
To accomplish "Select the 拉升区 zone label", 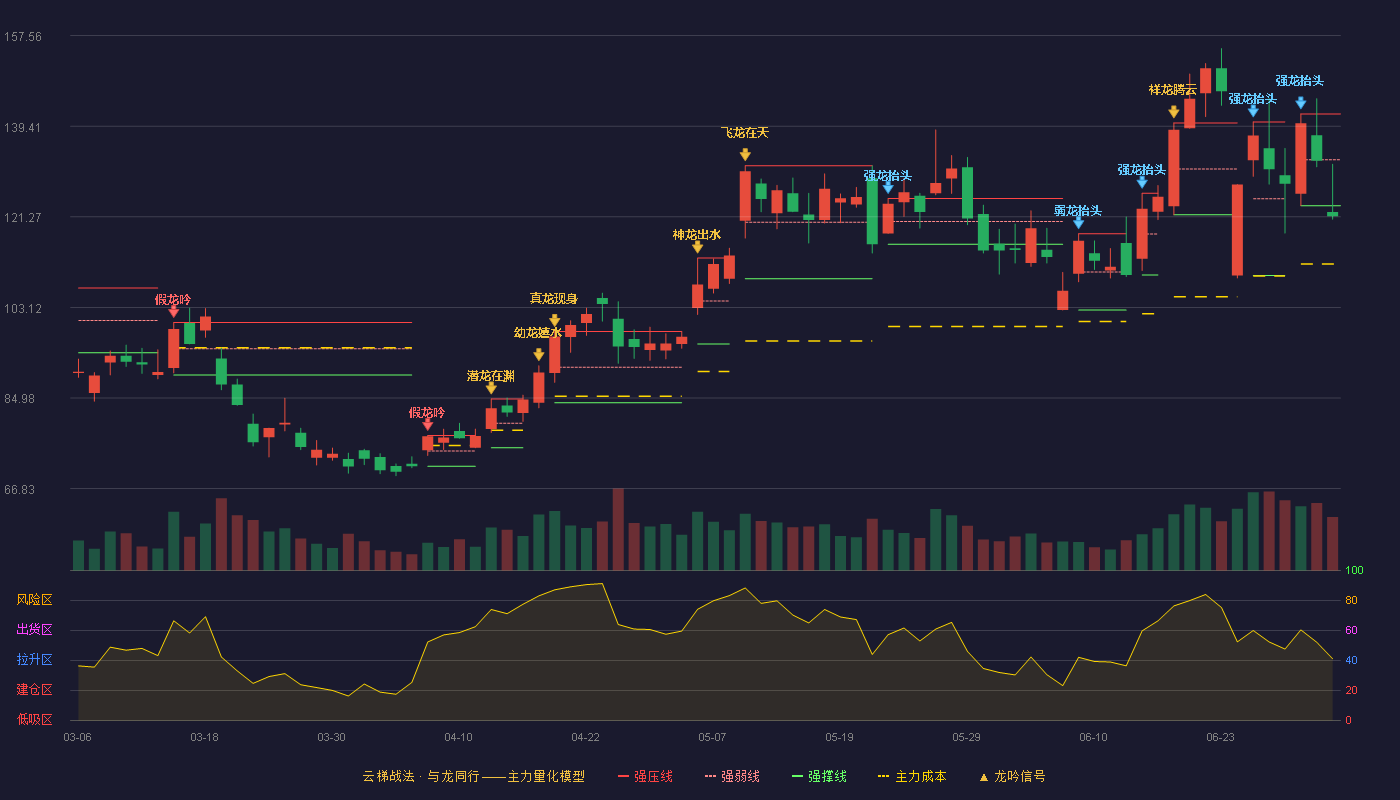I will pyautogui.click(x=35, y=660).
